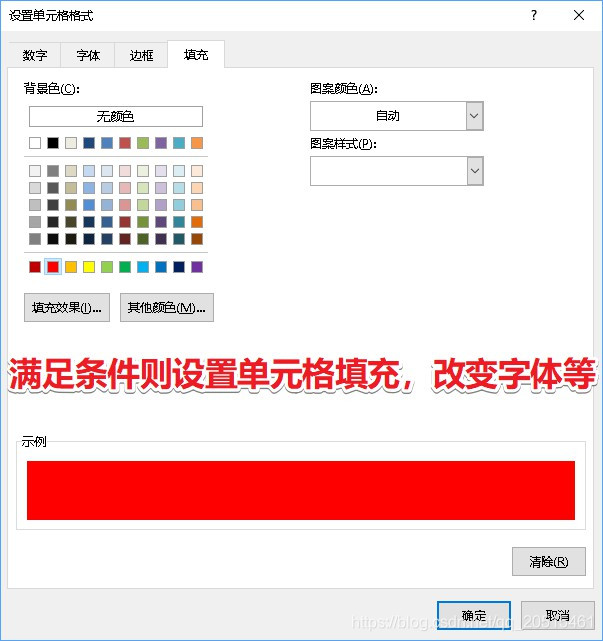Open 其他颜色 more colors dialog
The image size is (603, 641).
pos(167,307)
